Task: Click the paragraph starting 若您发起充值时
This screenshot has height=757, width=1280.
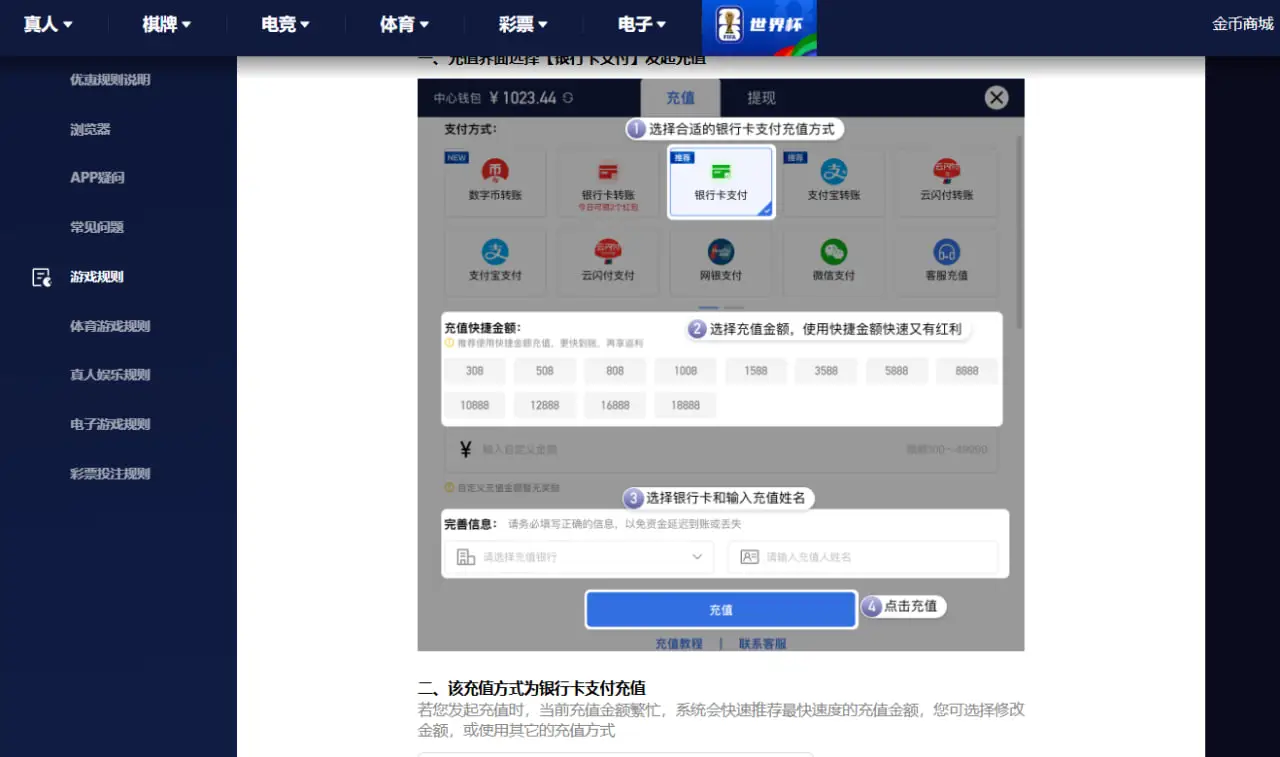Action: coord(721,720)
